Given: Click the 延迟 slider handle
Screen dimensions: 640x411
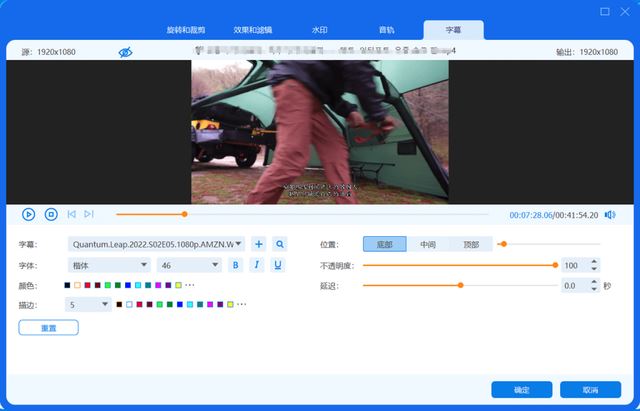Looking at the screenshot, I should coord(460,285).
